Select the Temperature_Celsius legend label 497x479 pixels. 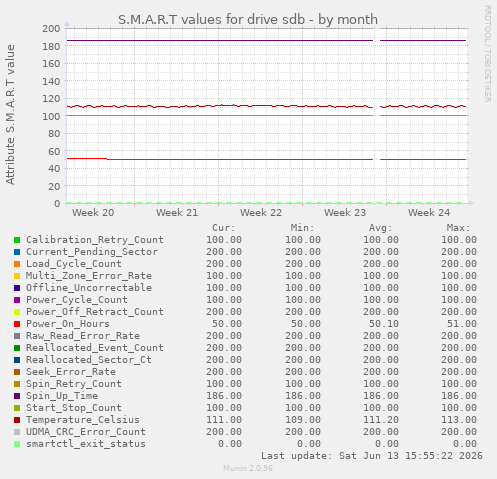click(83, 420)
